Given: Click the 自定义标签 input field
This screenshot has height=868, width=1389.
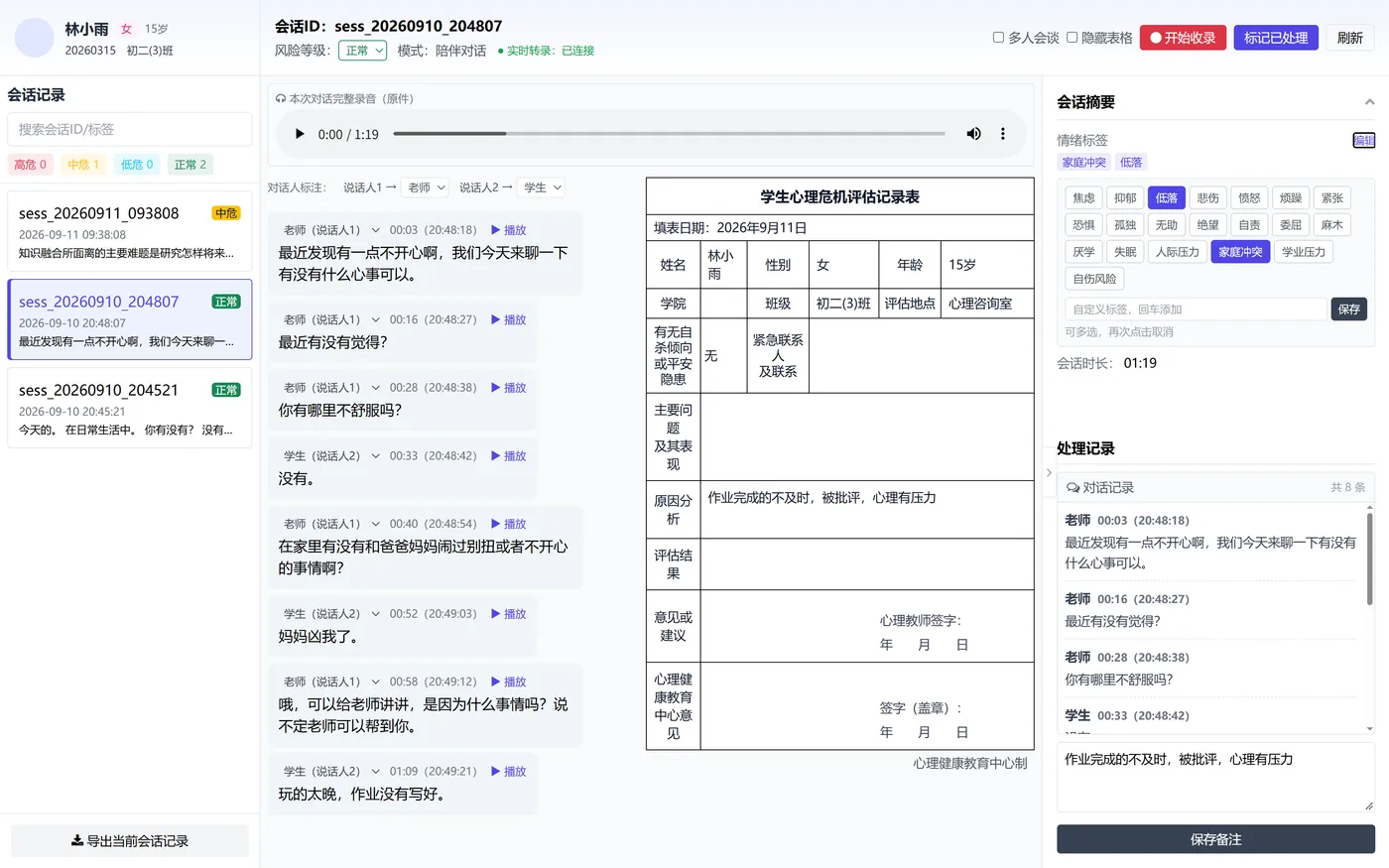Looking at the screenshot, I should tap(1196, 310).
